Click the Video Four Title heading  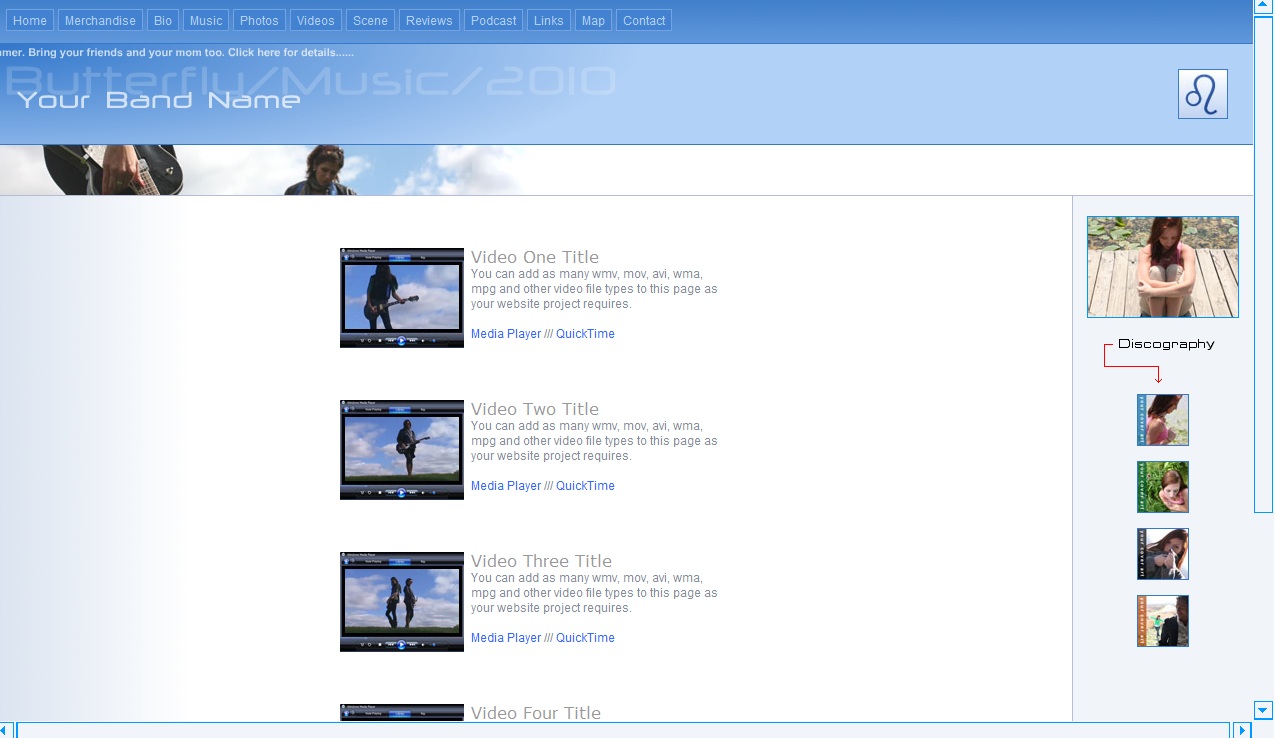tap(536, 713)
